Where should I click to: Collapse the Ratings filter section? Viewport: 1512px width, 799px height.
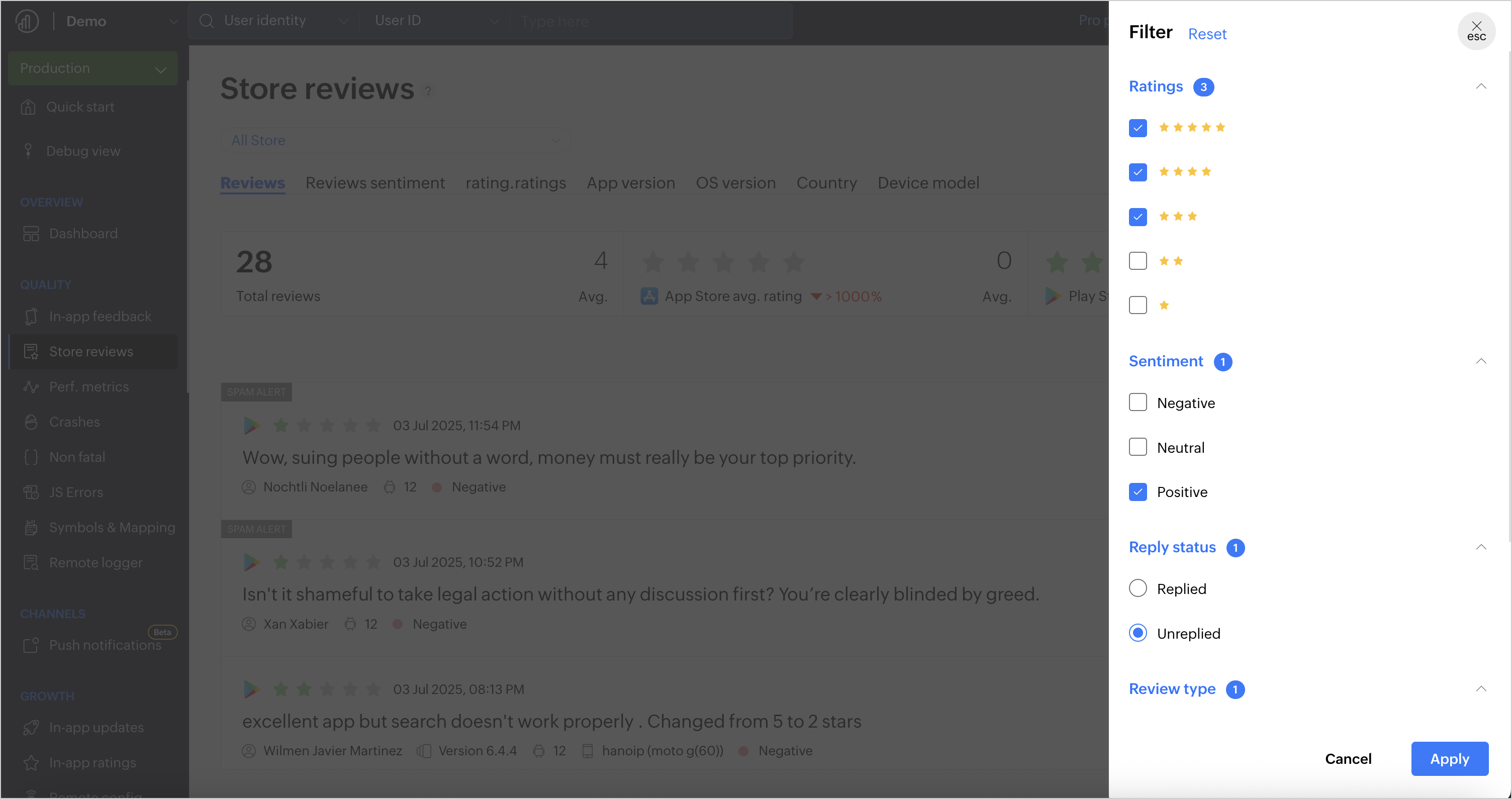1481,87
